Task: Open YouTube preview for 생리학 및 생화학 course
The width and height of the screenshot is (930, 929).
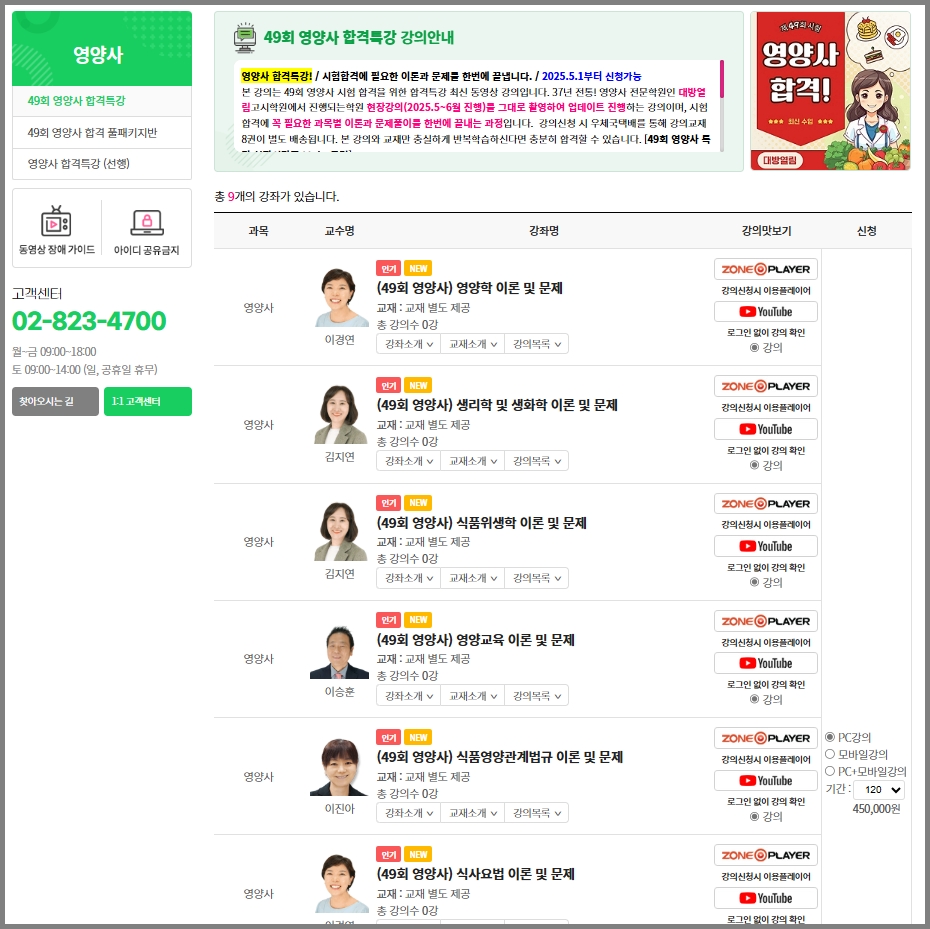Action: pyautogui.click(x=766, y=429)
